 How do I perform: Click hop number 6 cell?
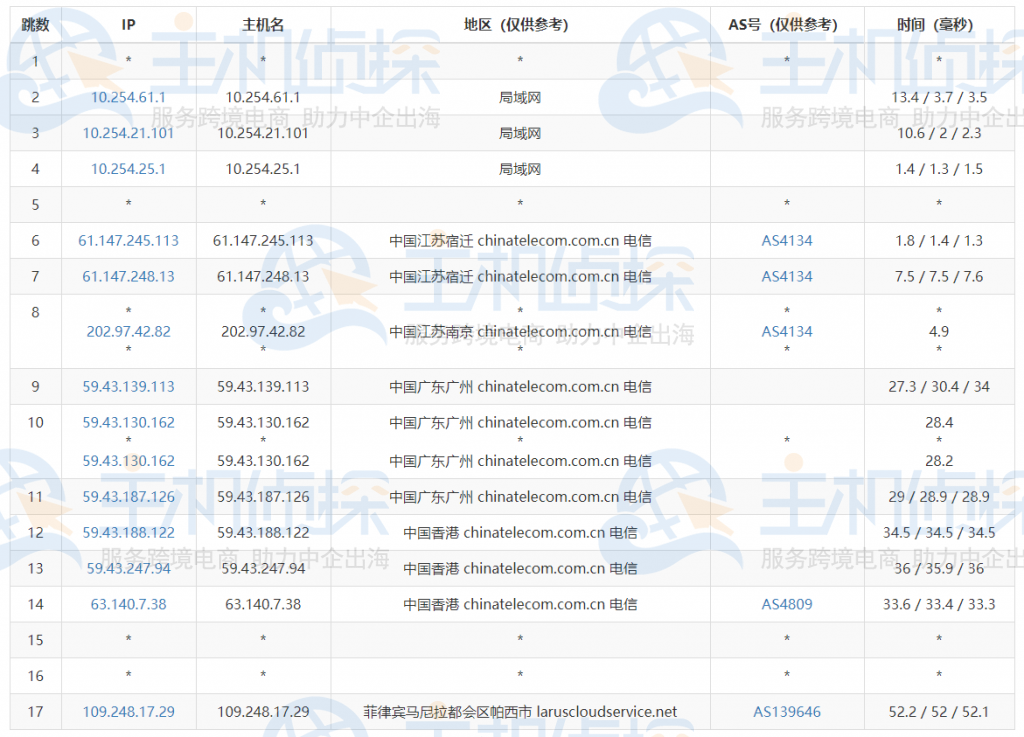click(x=35, y=241)
